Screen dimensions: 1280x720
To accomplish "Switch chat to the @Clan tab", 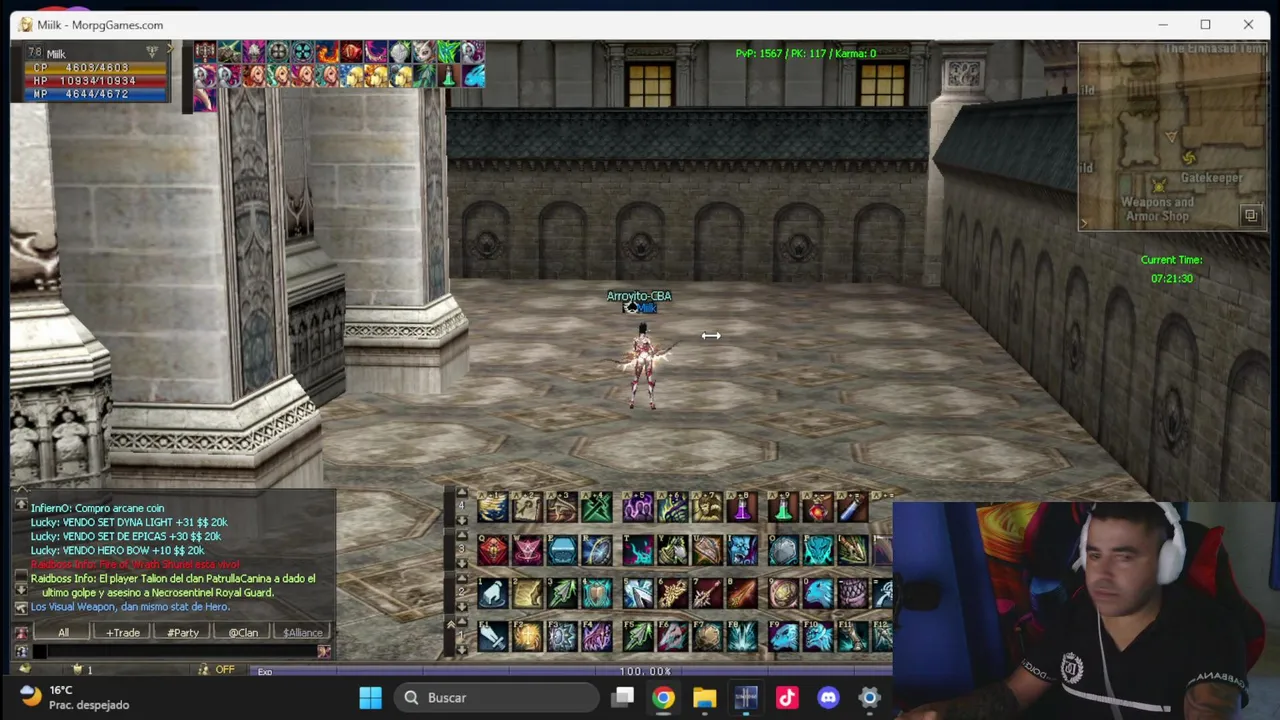I will coord(243,633).
